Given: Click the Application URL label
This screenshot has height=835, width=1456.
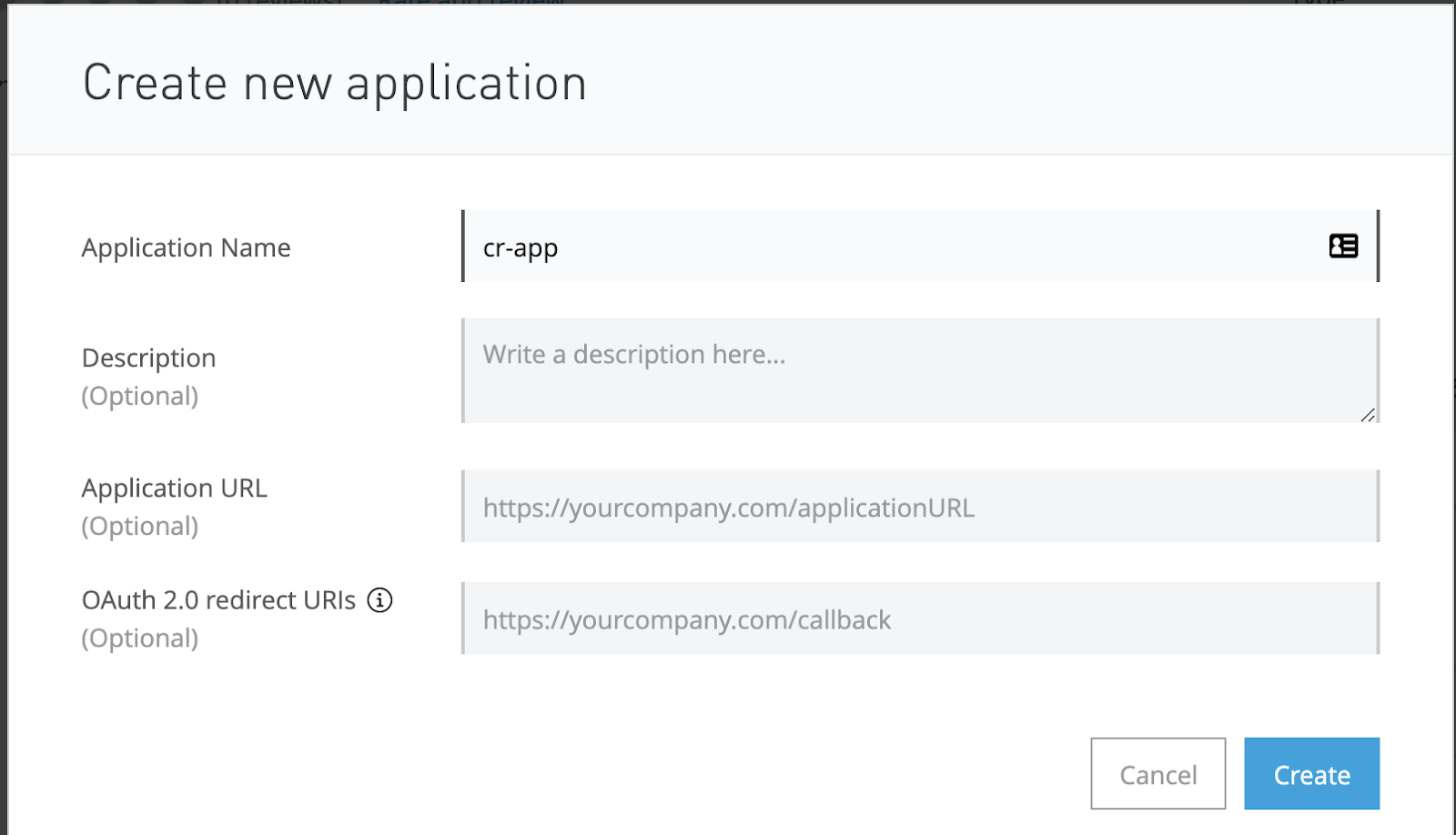Looking at the screenshot, I should pos(174,488).
